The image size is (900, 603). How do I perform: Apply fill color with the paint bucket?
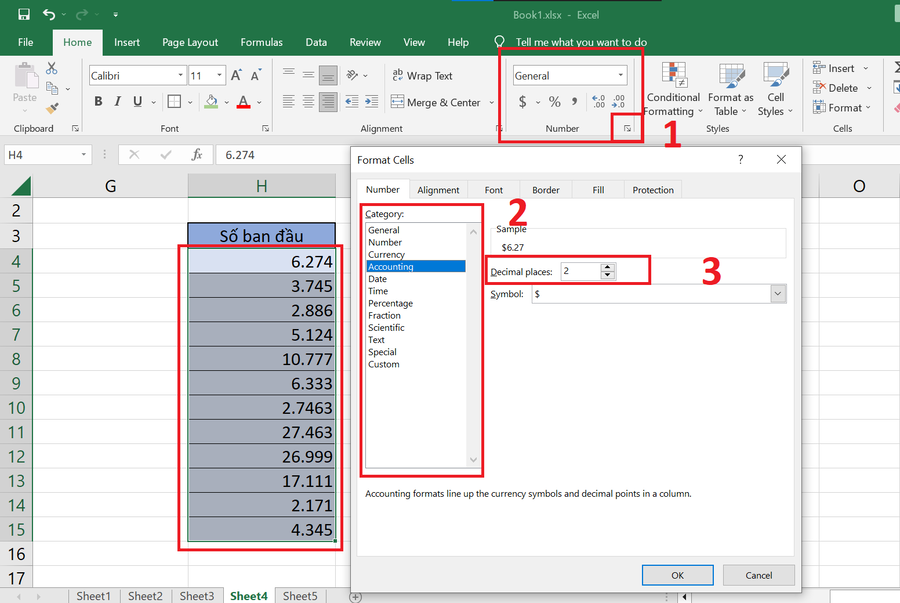211,102
